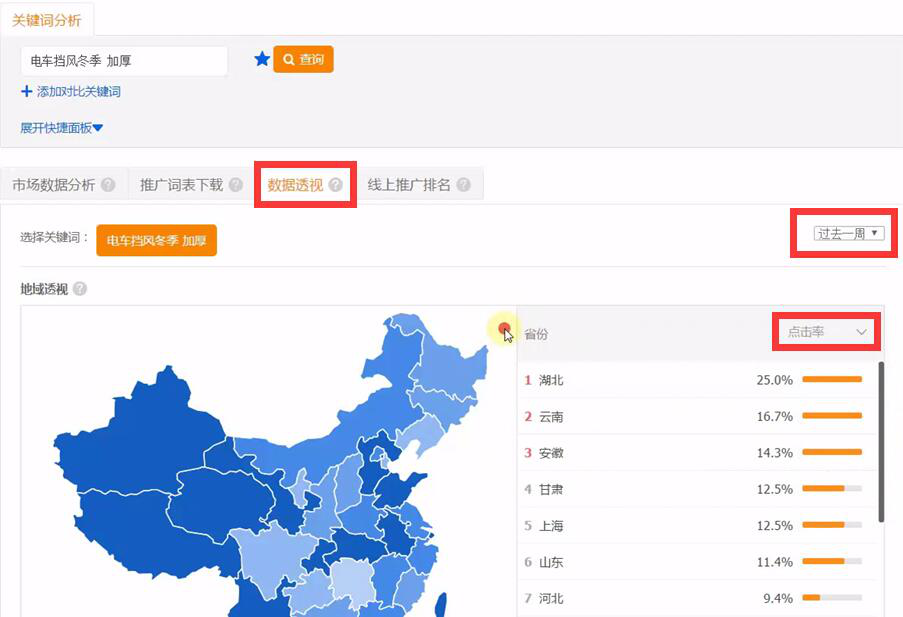
Task: Click the province list vertical scrollbar
Action: (880, 440)
